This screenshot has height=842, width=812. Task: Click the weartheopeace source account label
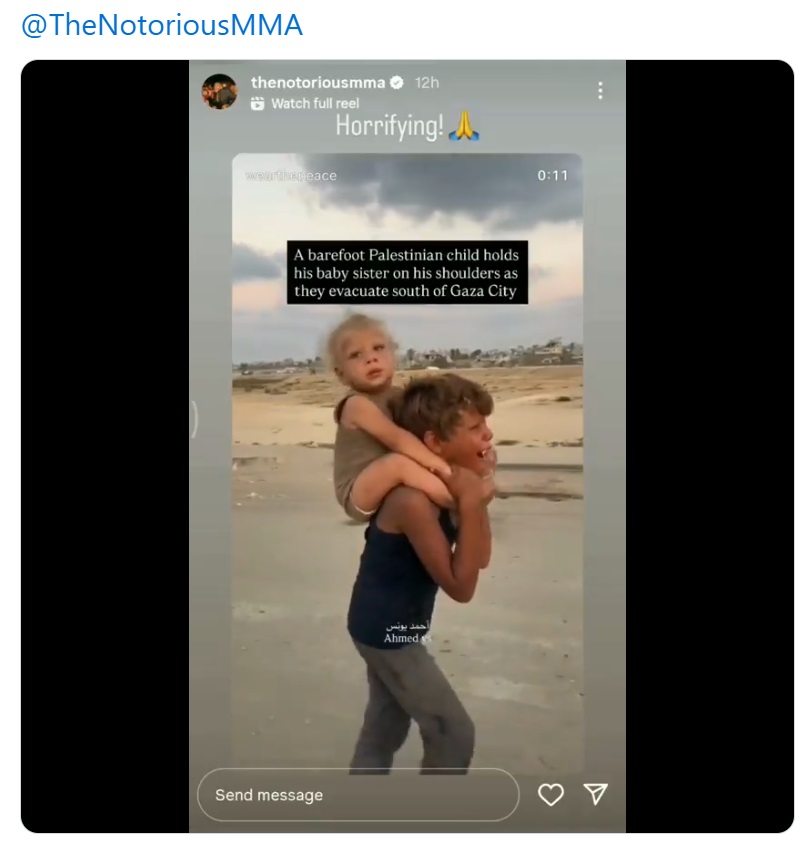point(291,176)
